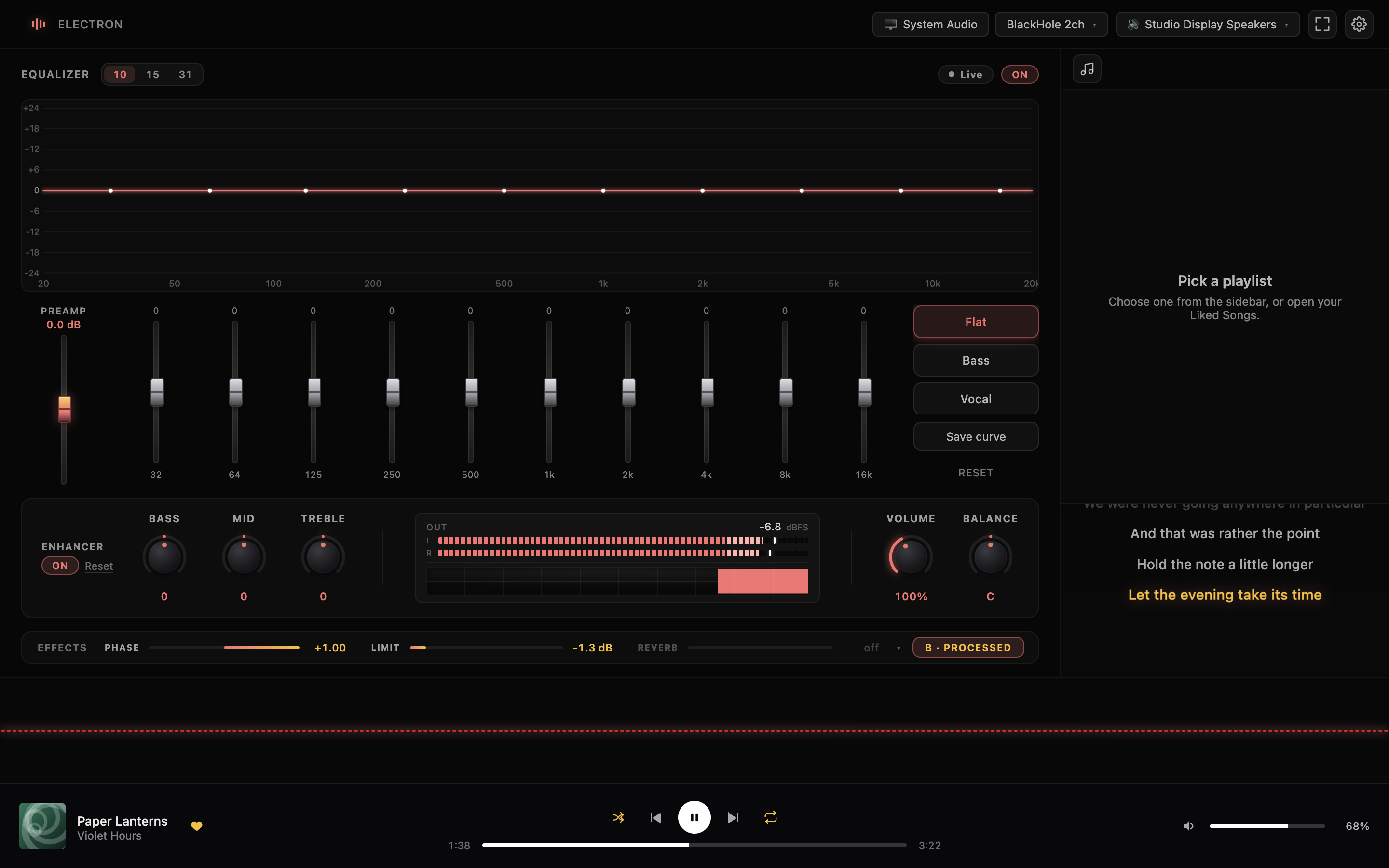Click the 250 Hz band slider handle
This screenshot has height=868, width=1389.
(393, 392)
